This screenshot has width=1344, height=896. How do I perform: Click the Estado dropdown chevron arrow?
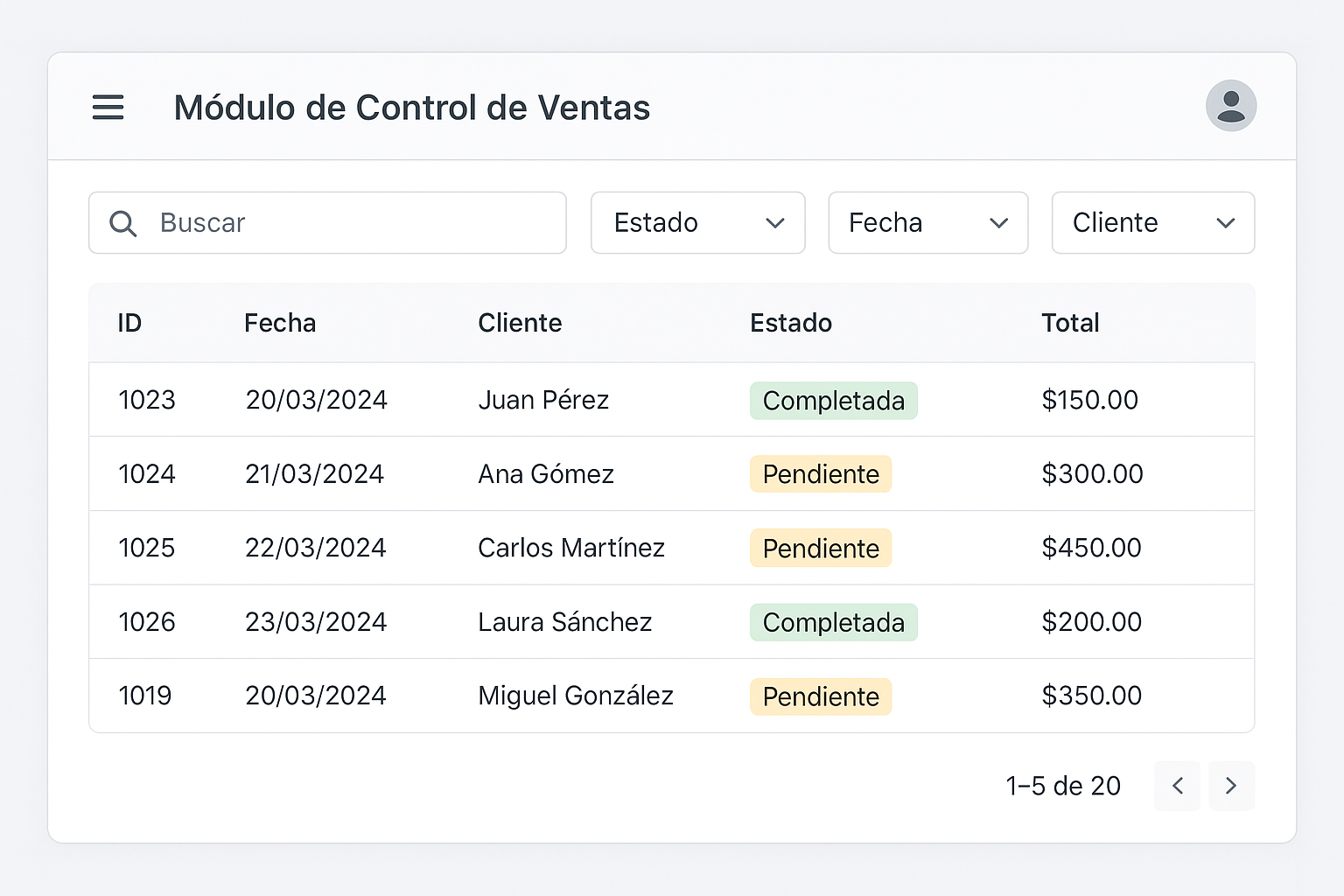pyautogui.click(x=775, y=223)
